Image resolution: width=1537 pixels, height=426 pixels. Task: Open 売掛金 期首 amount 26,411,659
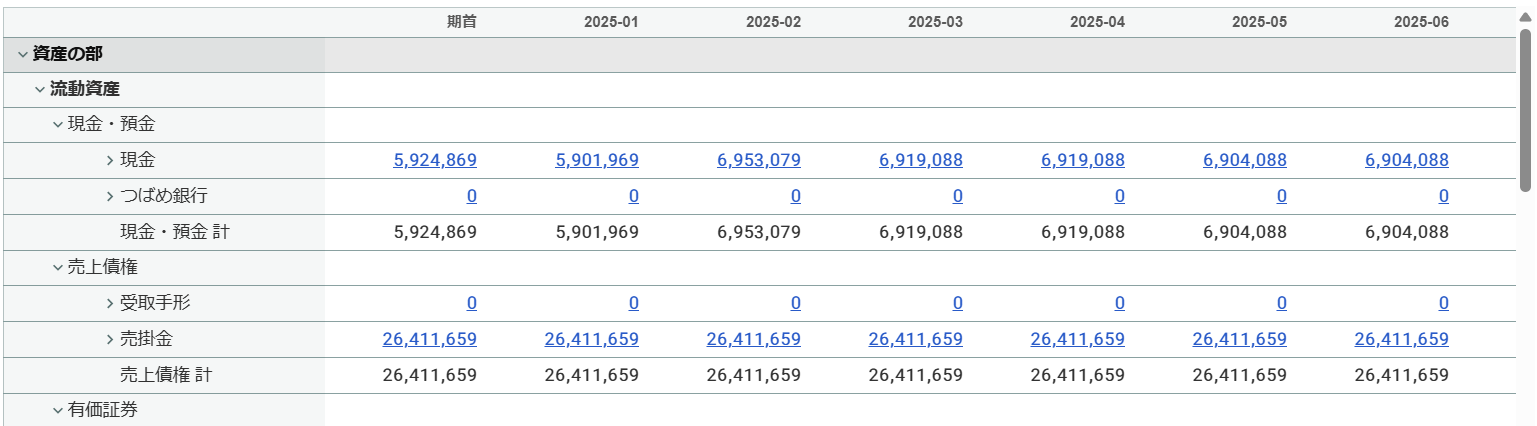(x=430, y=339)
